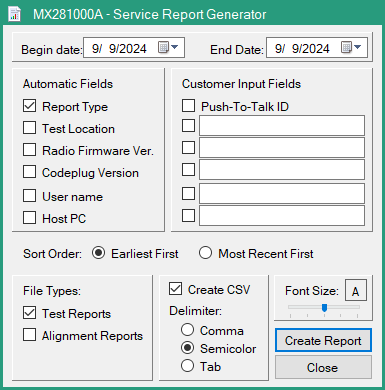The image size is (385, 390).
Task: Tick checkbox beside third blank customer field
Action: 189,170
